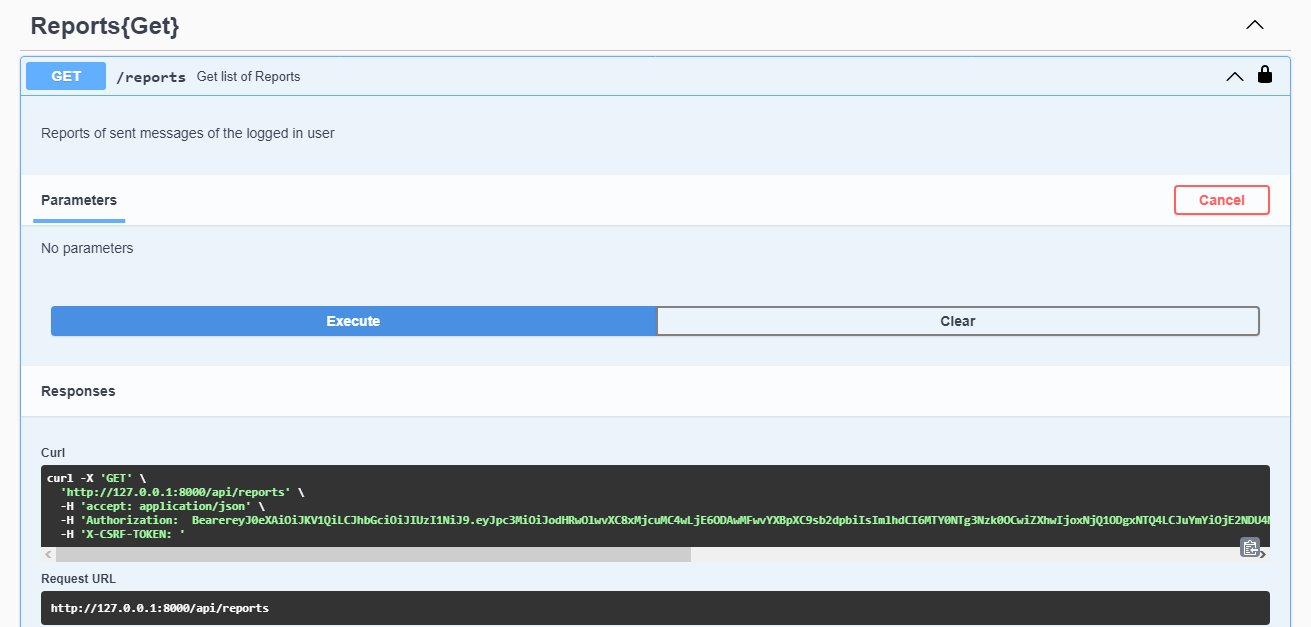Select the Parameters tab
1311x627 pixels.
click(x=78, y=200)
